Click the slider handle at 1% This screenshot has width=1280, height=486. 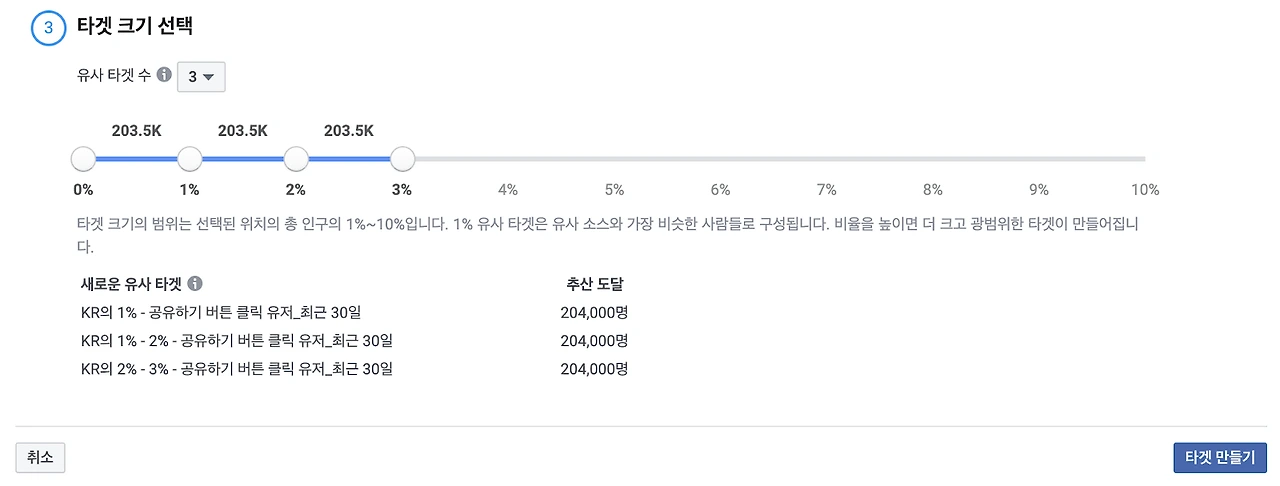point(189,159)
